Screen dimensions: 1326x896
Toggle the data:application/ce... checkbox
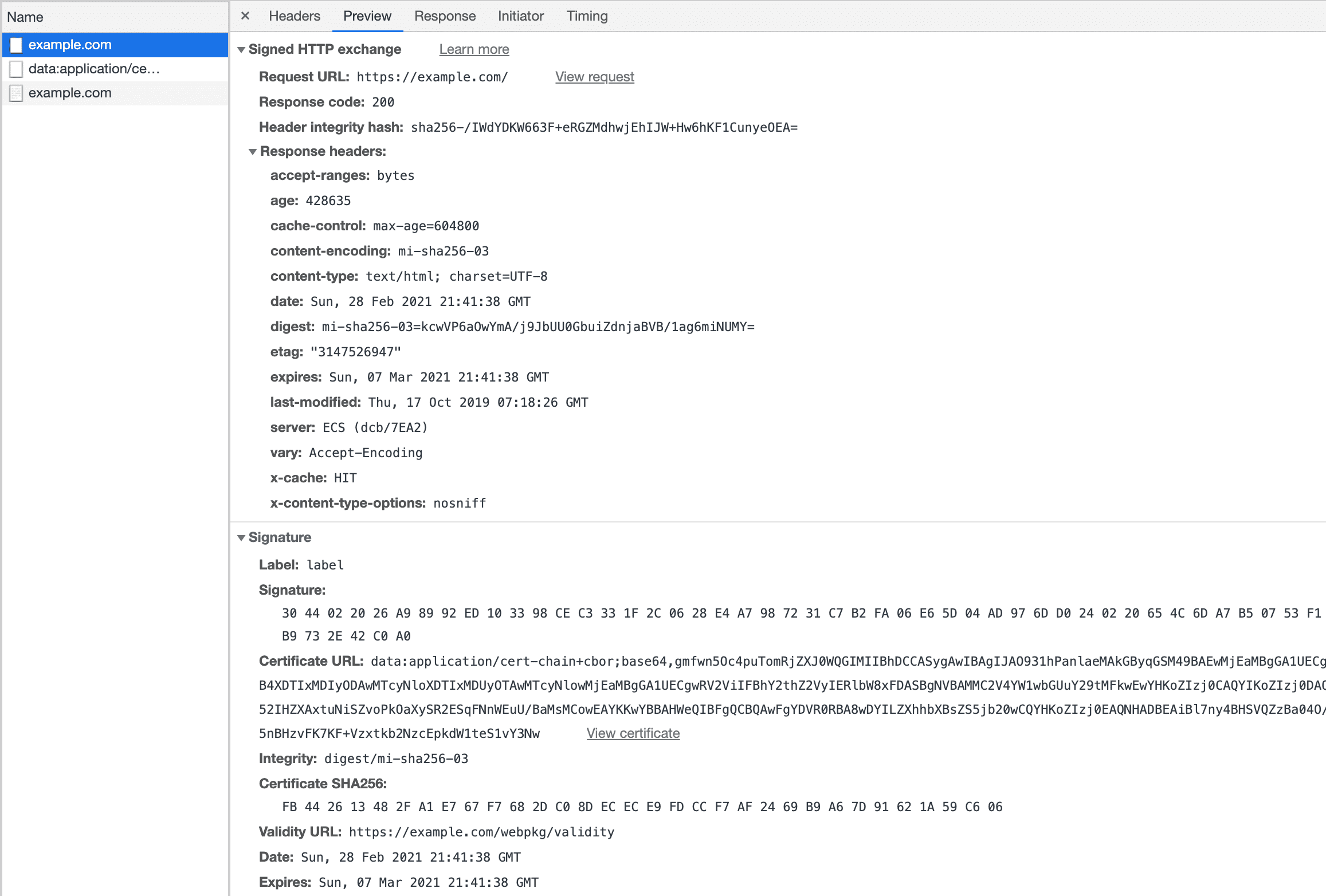coord(17,68)
